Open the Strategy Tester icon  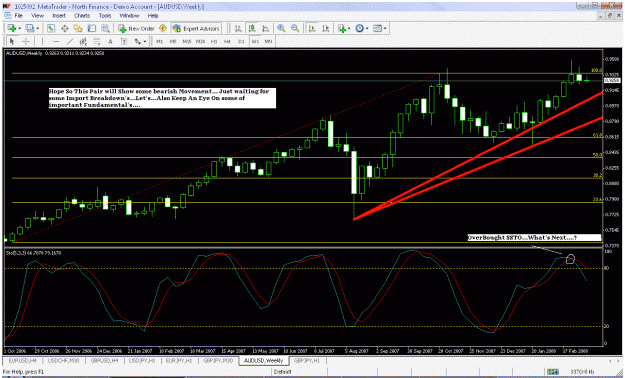(x=105, y=28)
